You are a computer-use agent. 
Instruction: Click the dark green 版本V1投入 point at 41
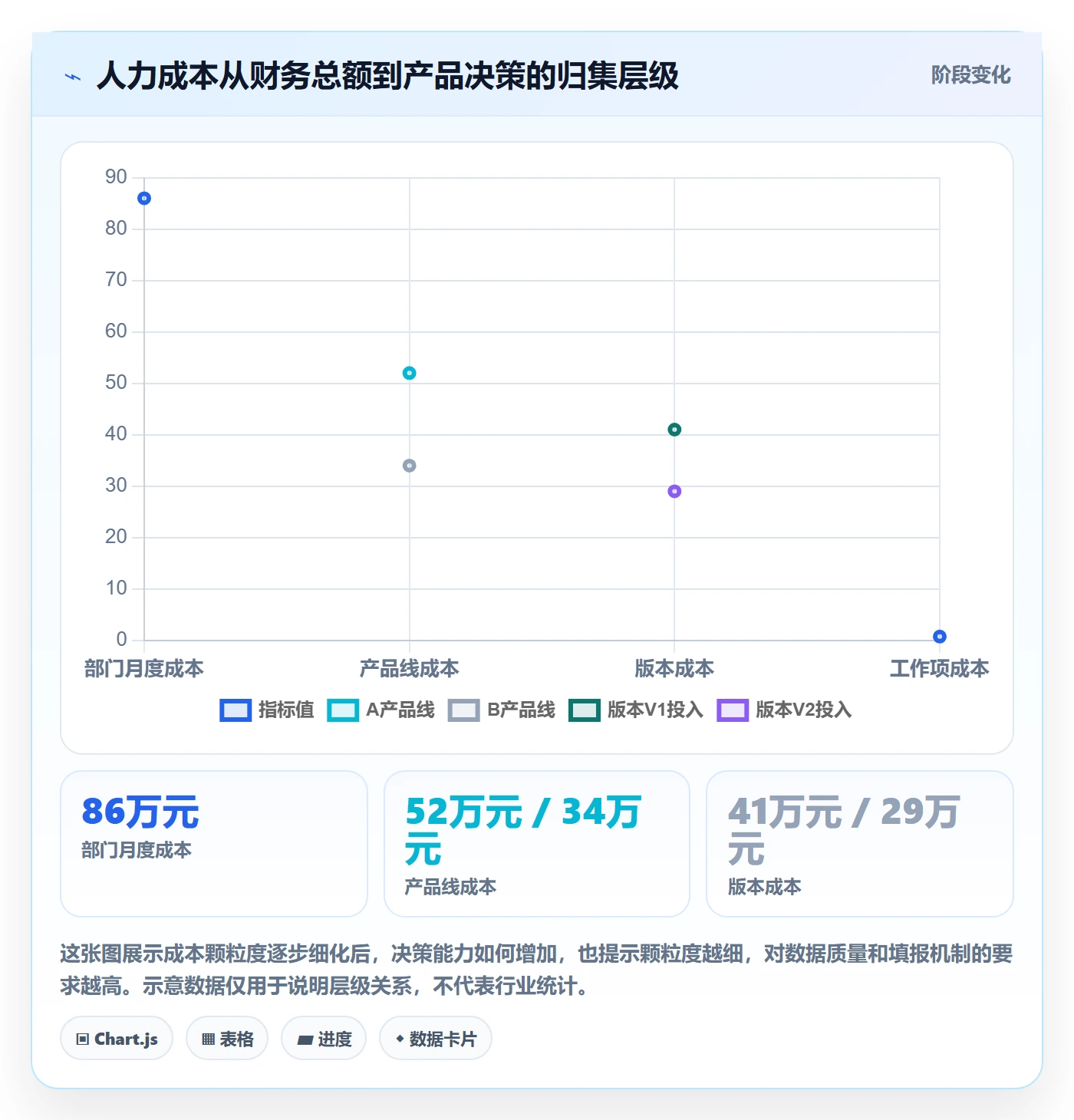[674, 430]
